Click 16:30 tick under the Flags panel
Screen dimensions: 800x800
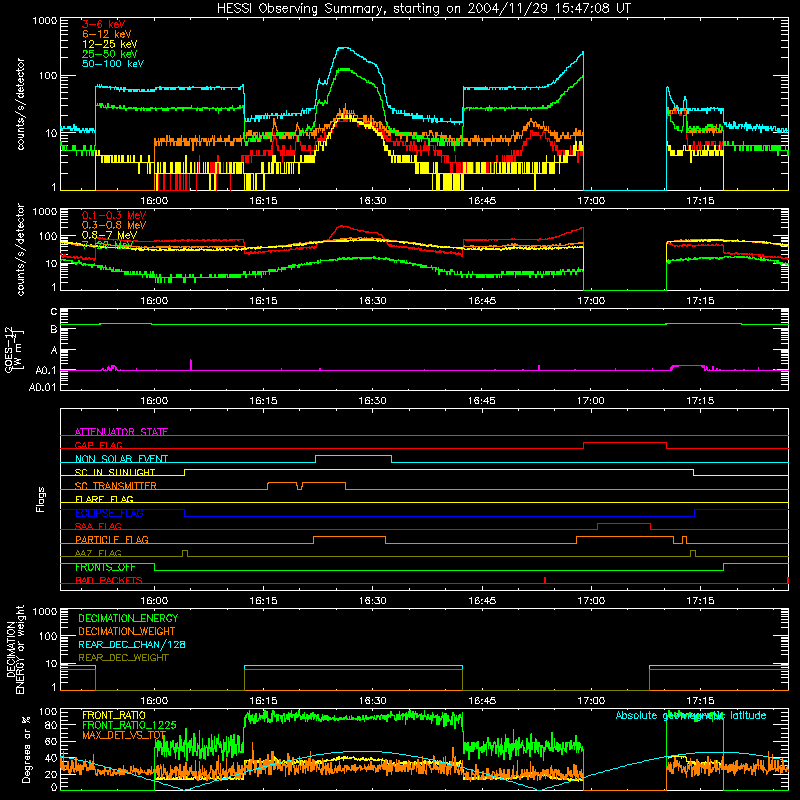point(372,601)
